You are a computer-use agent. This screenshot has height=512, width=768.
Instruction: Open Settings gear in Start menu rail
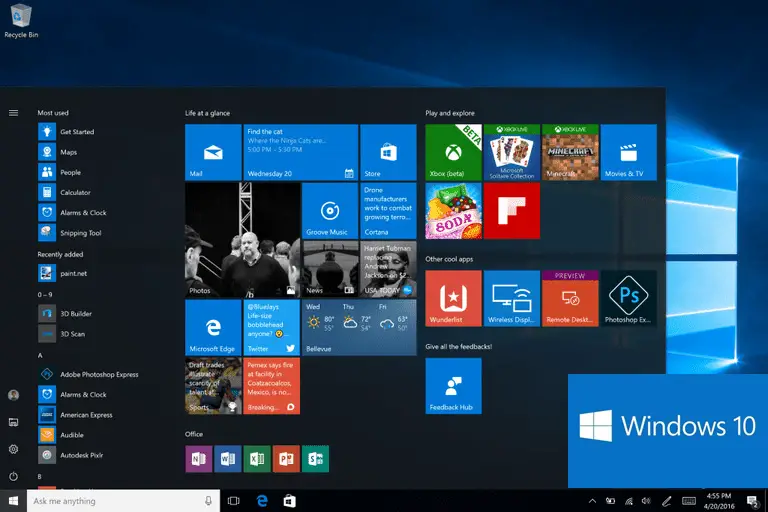13,450
